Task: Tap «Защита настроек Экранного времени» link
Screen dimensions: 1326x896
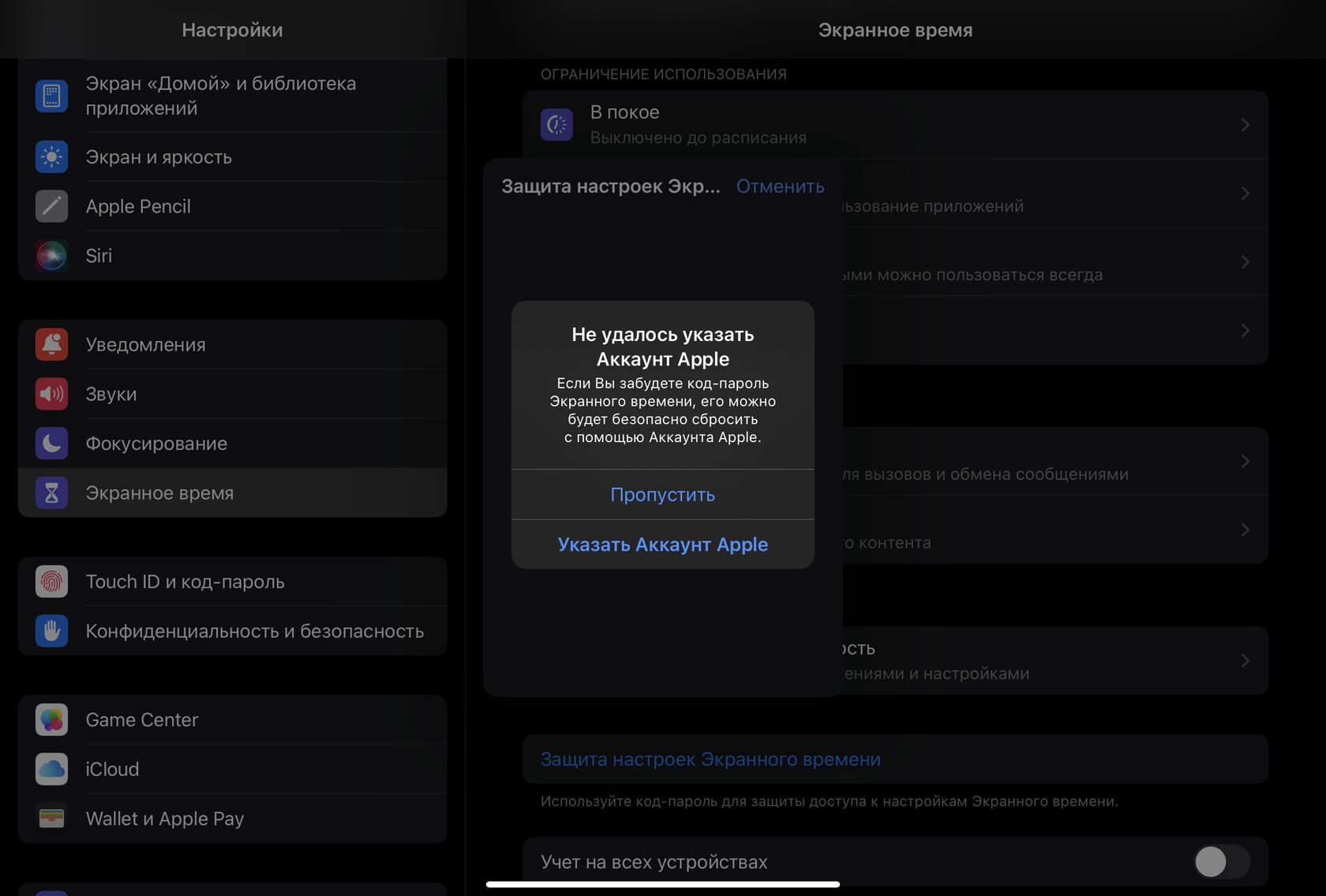Action: 710,759
